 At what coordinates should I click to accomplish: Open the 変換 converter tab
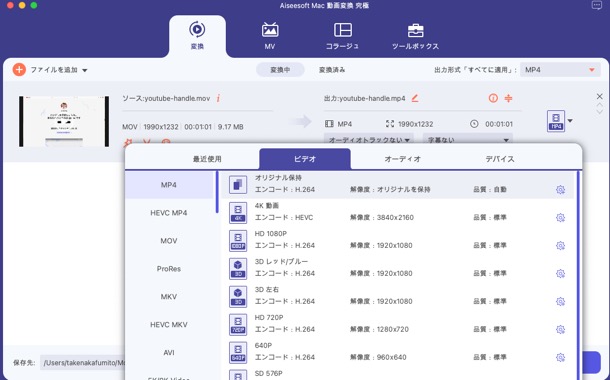[x=197, y=36]
